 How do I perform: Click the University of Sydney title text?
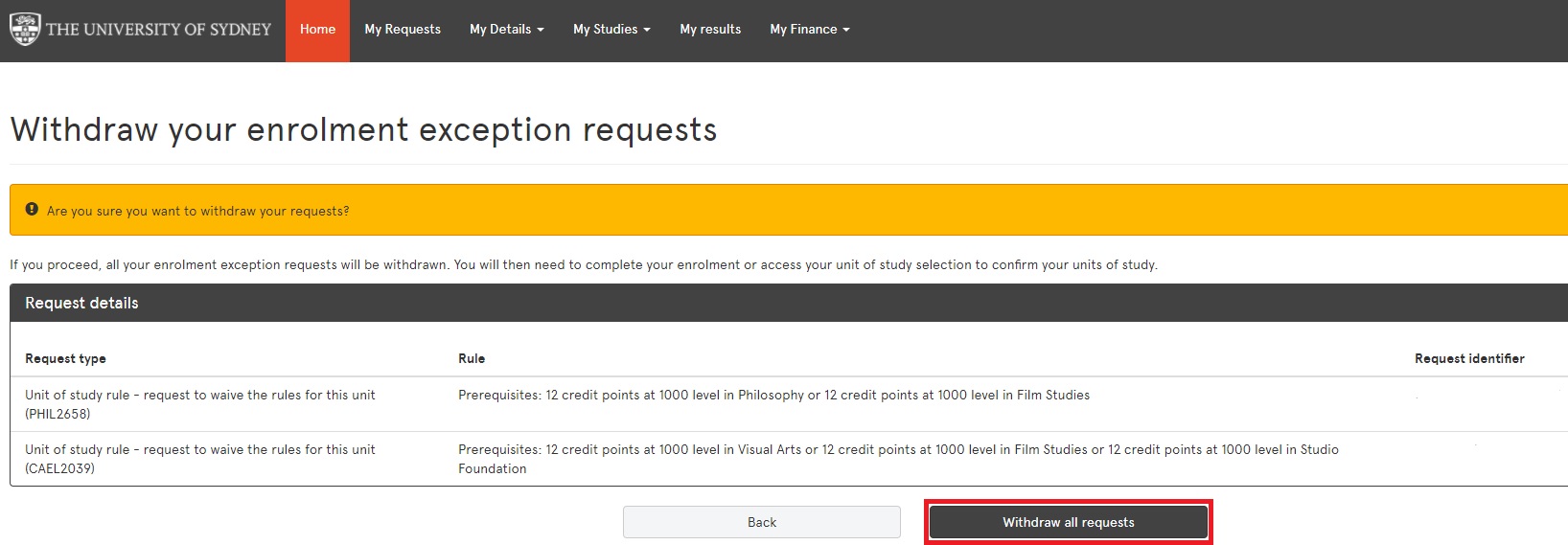coord(159,30)
